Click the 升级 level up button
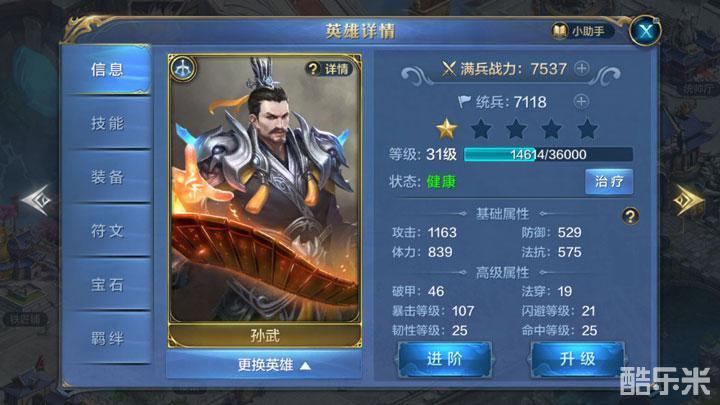This screenshot has width=720, height=405. tap(578, 360)
